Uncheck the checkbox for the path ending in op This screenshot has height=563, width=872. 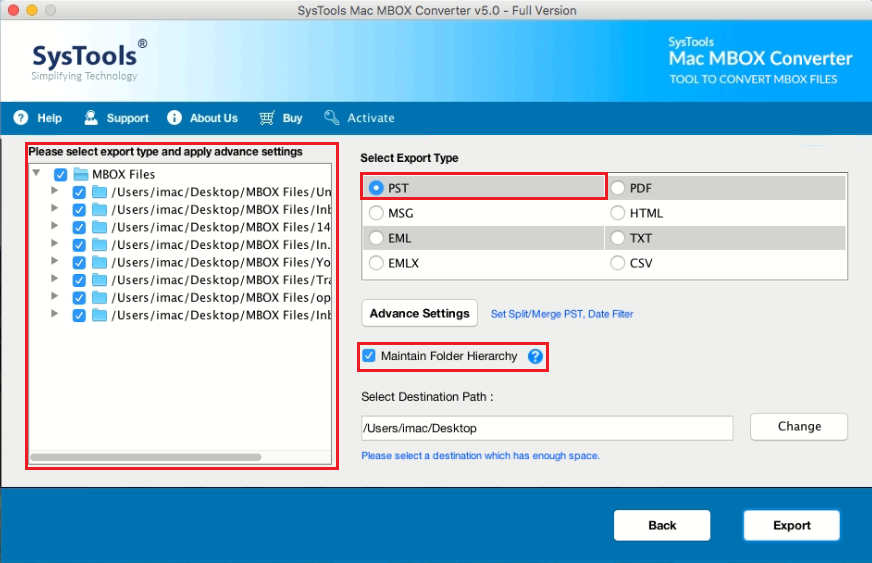point(79,298)
